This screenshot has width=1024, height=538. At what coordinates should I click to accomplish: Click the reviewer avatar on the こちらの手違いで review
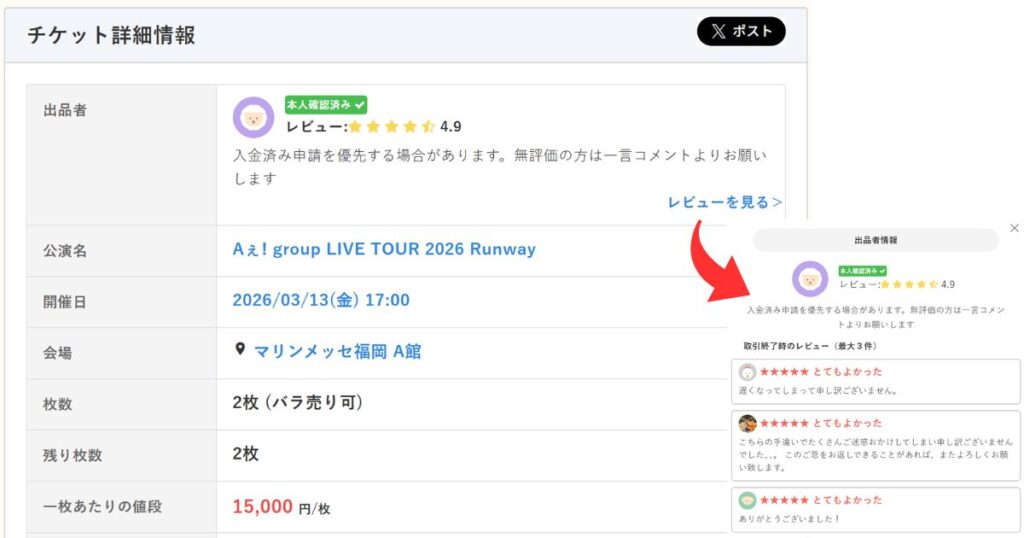tap(747, 423)
